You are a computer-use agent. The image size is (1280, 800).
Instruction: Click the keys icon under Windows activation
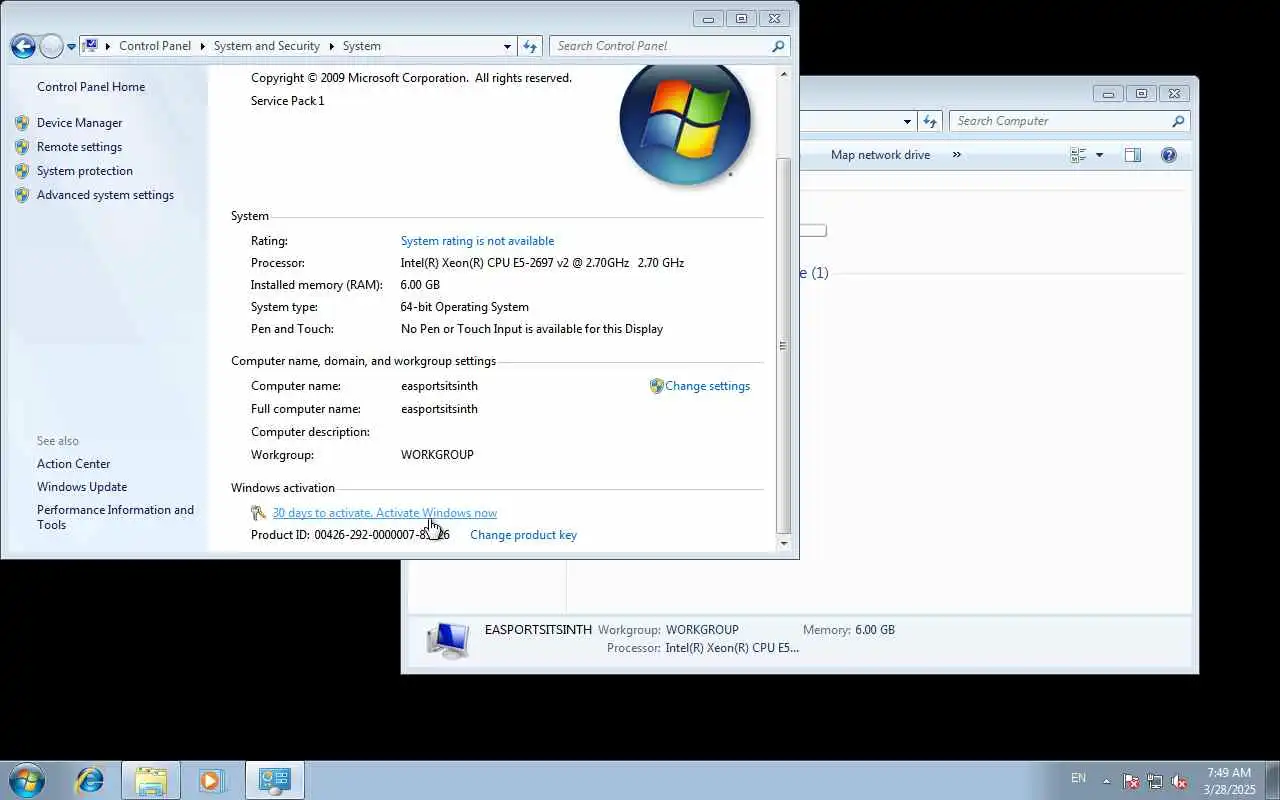coord(259,513)
